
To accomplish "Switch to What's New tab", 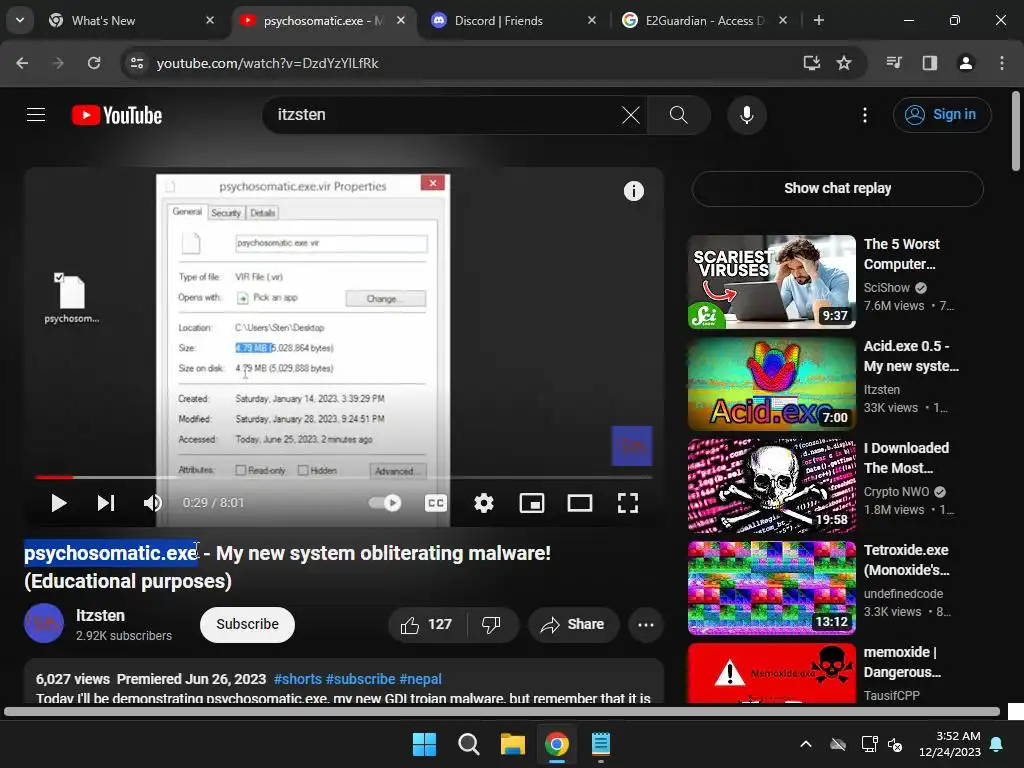I will pos(131,20).
